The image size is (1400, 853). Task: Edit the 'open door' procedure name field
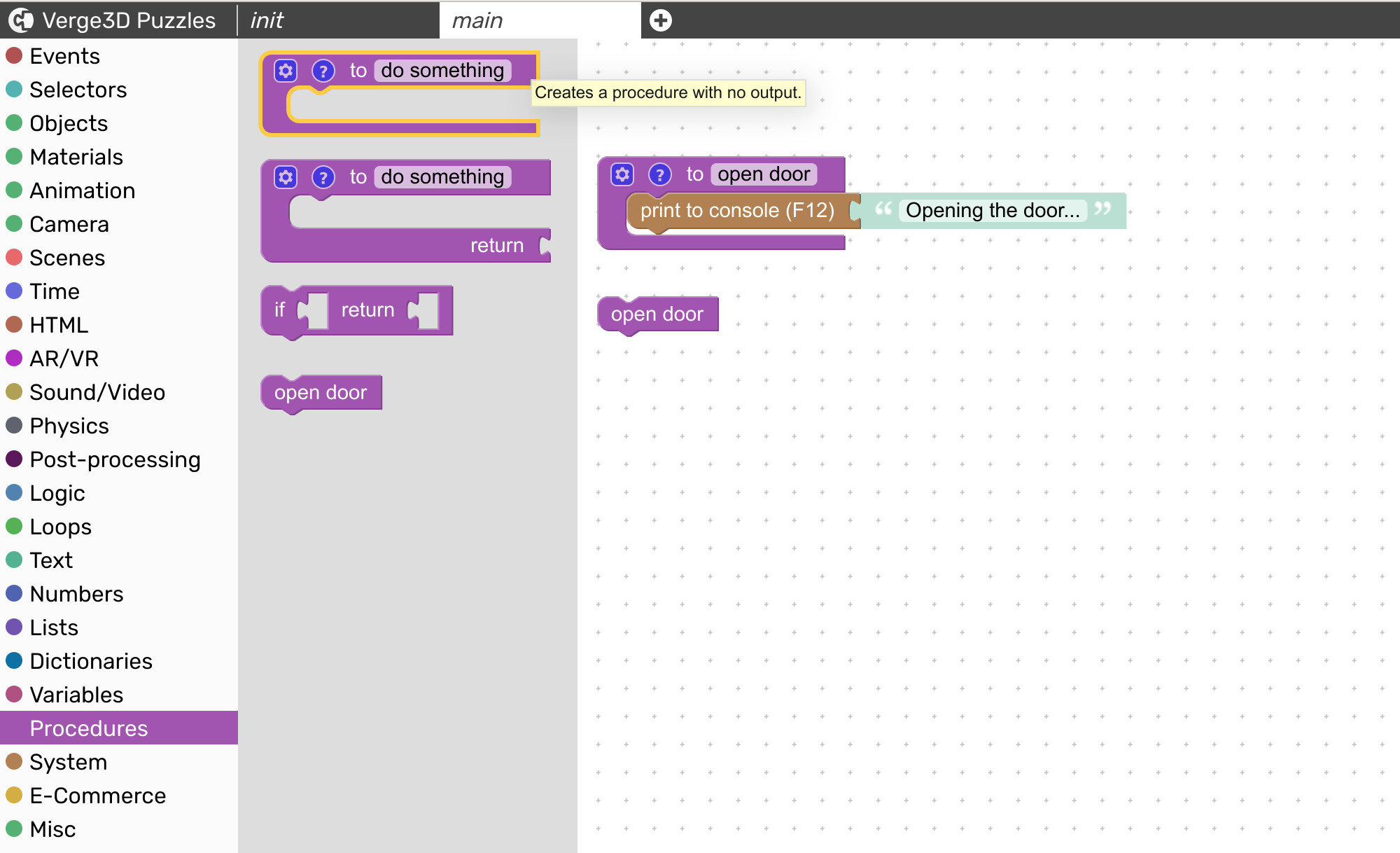(x=764, y=174)
